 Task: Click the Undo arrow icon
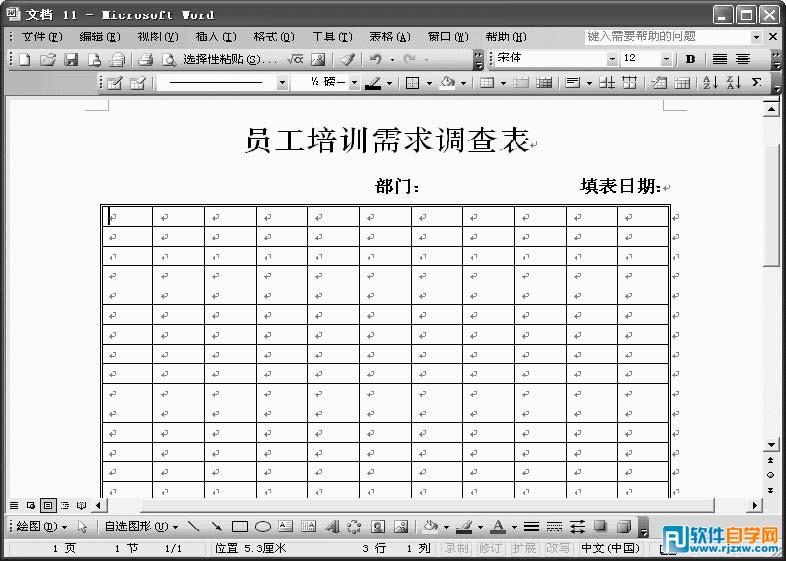[375, 60]
